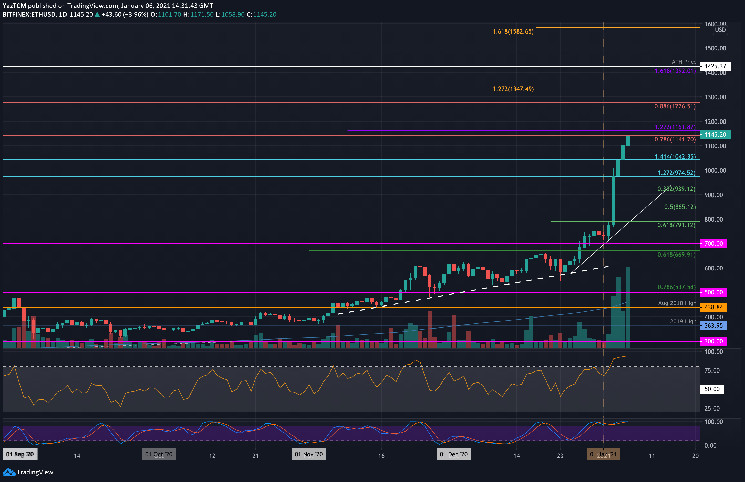Click the 01 Nov '20 date marker
745x482 pixels.
click(x=307, y=454)
